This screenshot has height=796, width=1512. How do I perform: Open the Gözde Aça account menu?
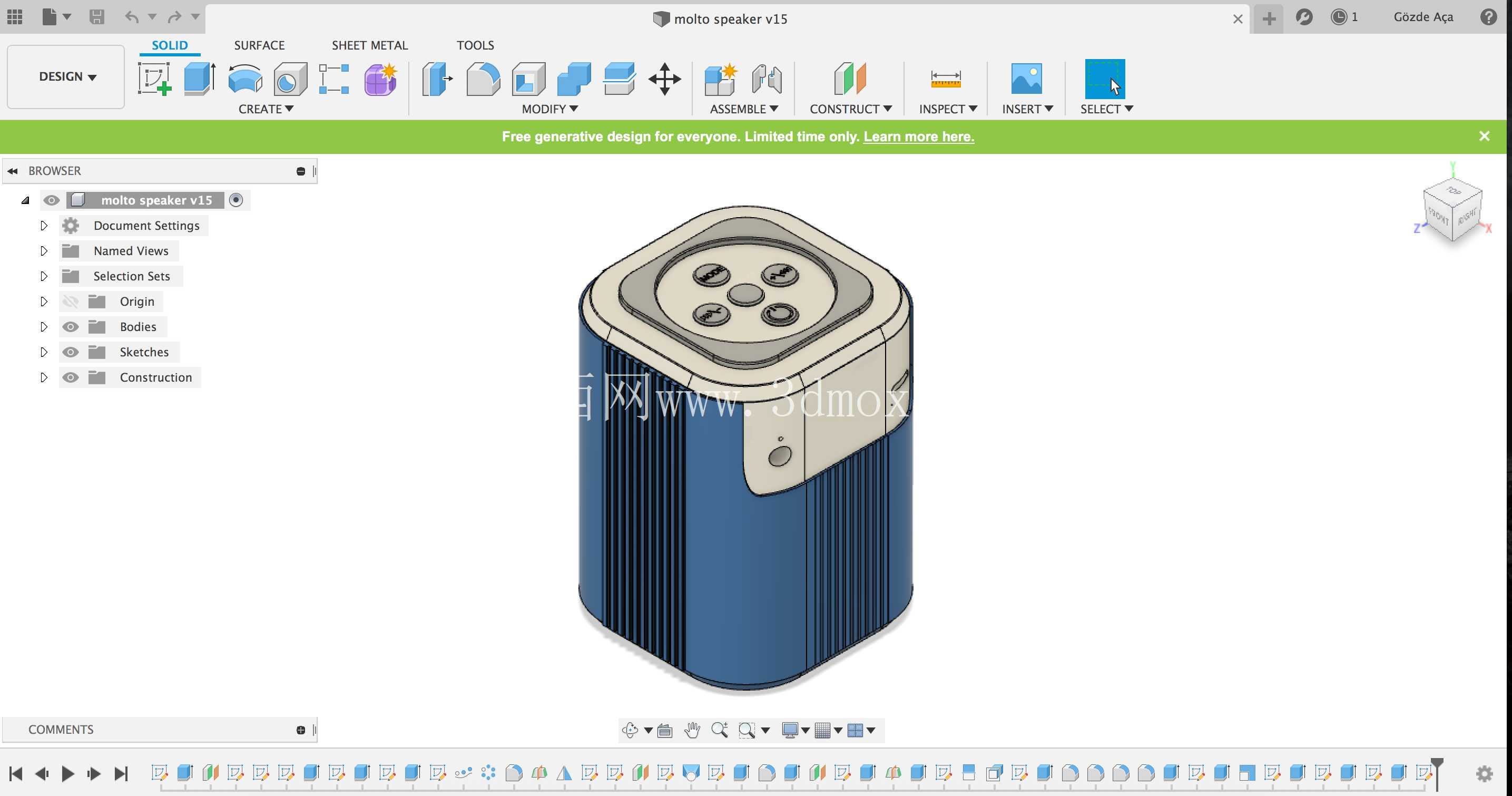tap(1423, 17)
